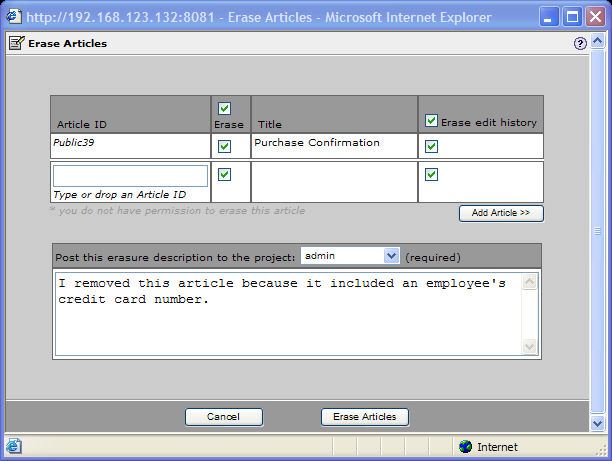Click the page scrollbar down arrow
The height and width of the screenshot is (461, 612).
(597, 423)
